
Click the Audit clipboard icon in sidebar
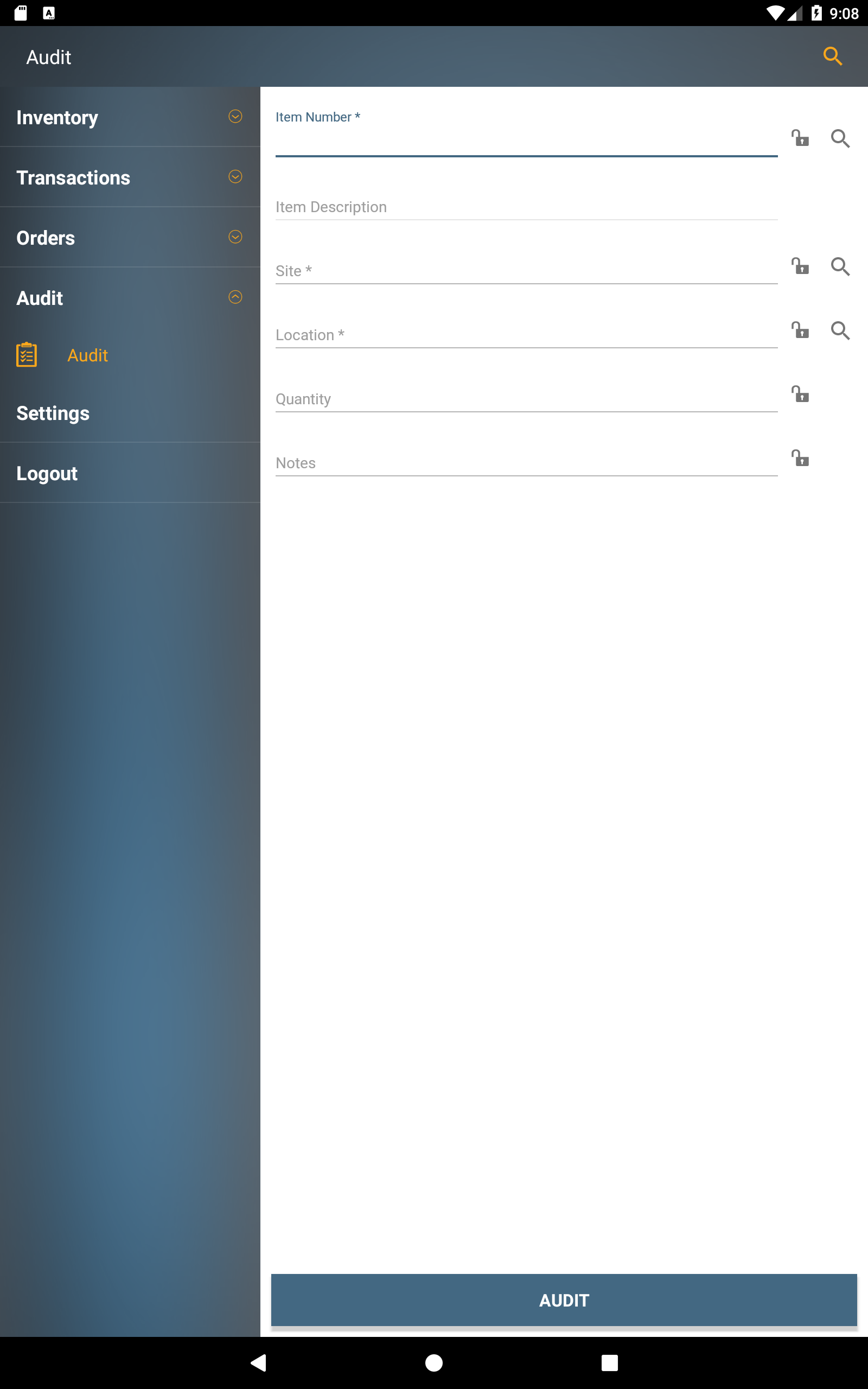coord(27,355)
